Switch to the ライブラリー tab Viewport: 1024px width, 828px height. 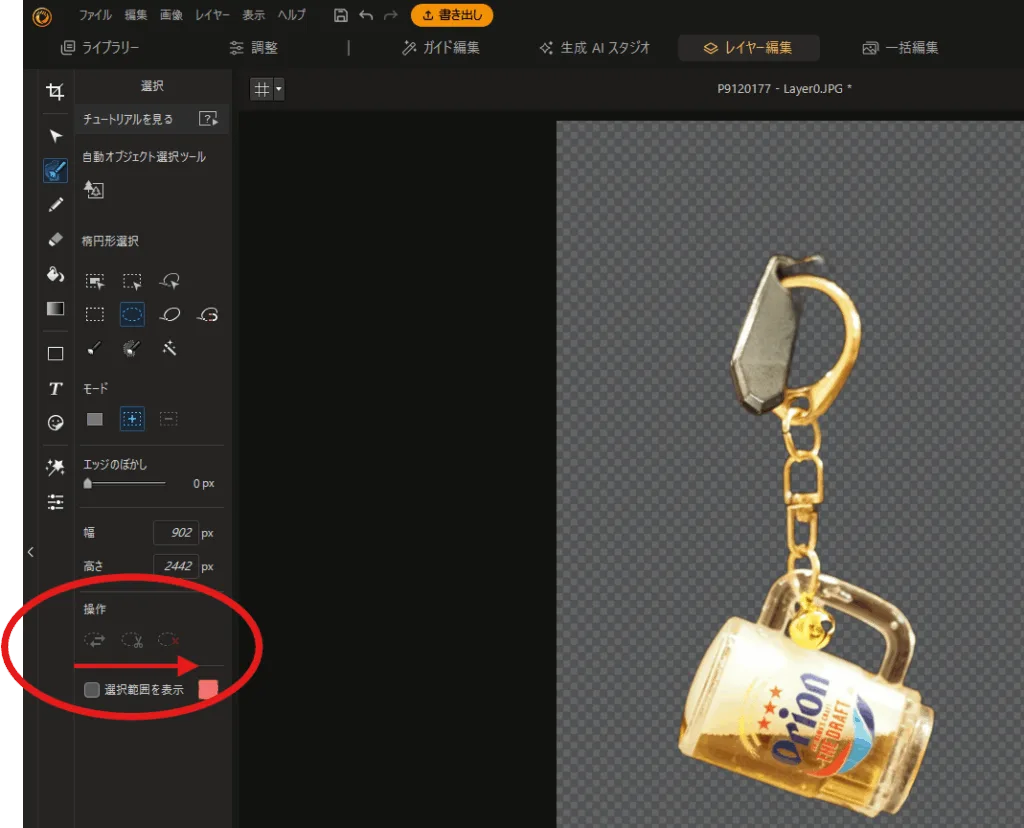coord(100,48)
